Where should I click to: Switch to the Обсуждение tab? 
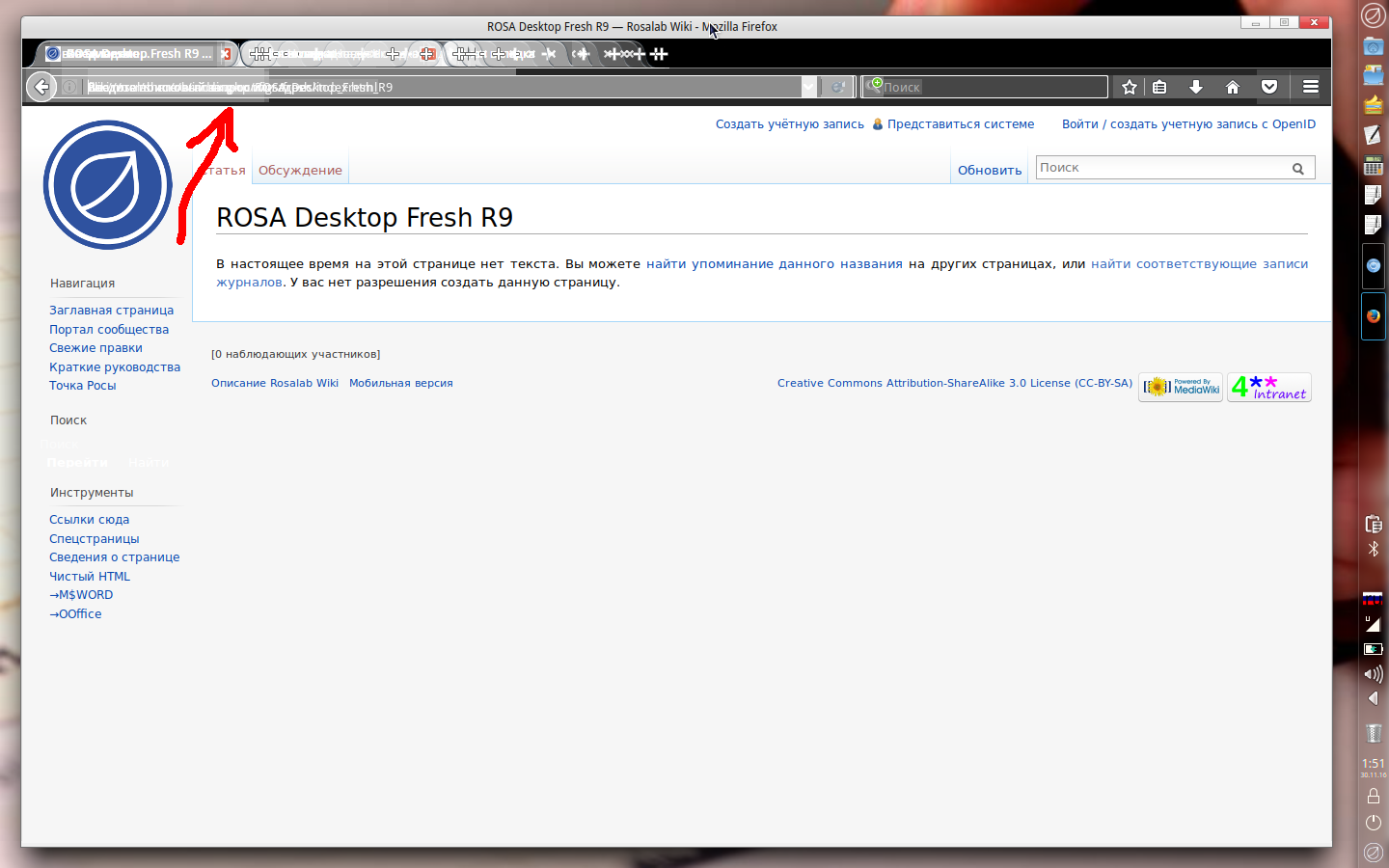pos(300,171)
